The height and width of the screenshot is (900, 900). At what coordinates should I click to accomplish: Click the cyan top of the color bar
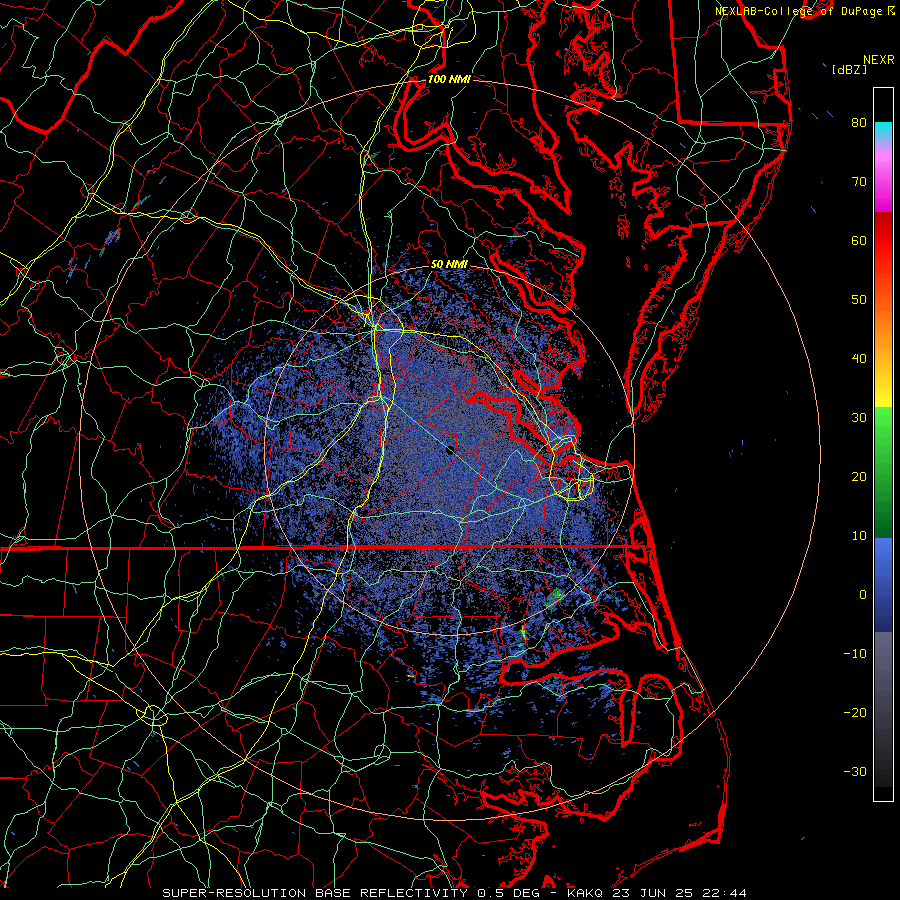pyautogui.click(x=883, y=131)
